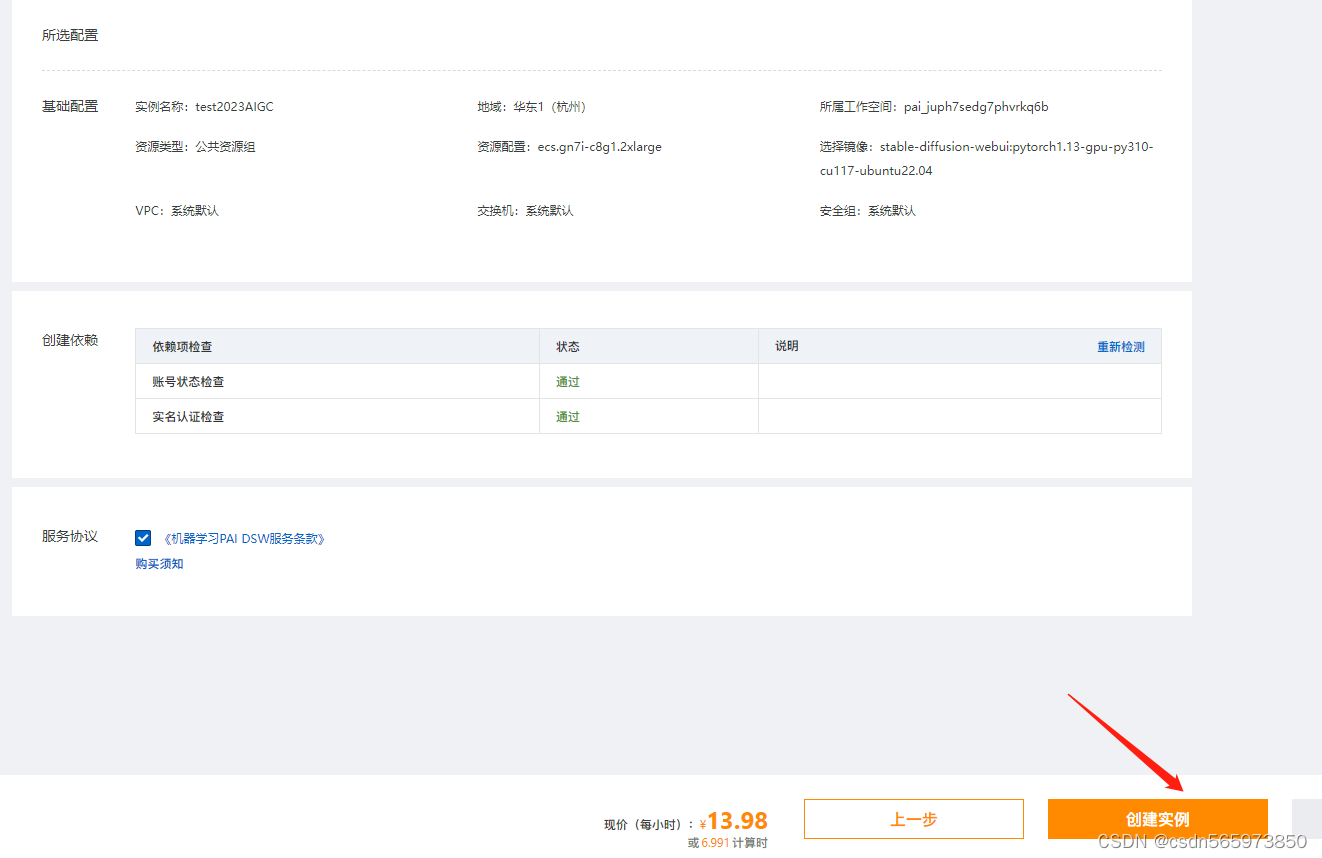Click the 创建依赖 section label
This screenshot has width=1322, height=858.
click(x=70, y=340)
